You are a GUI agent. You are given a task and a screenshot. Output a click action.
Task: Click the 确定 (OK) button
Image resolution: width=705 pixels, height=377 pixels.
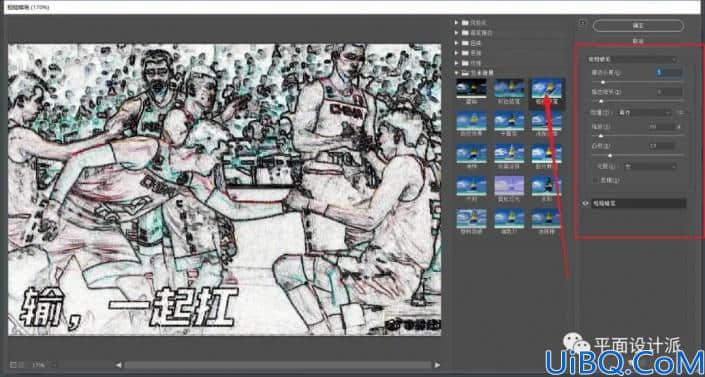coord(638,26)
